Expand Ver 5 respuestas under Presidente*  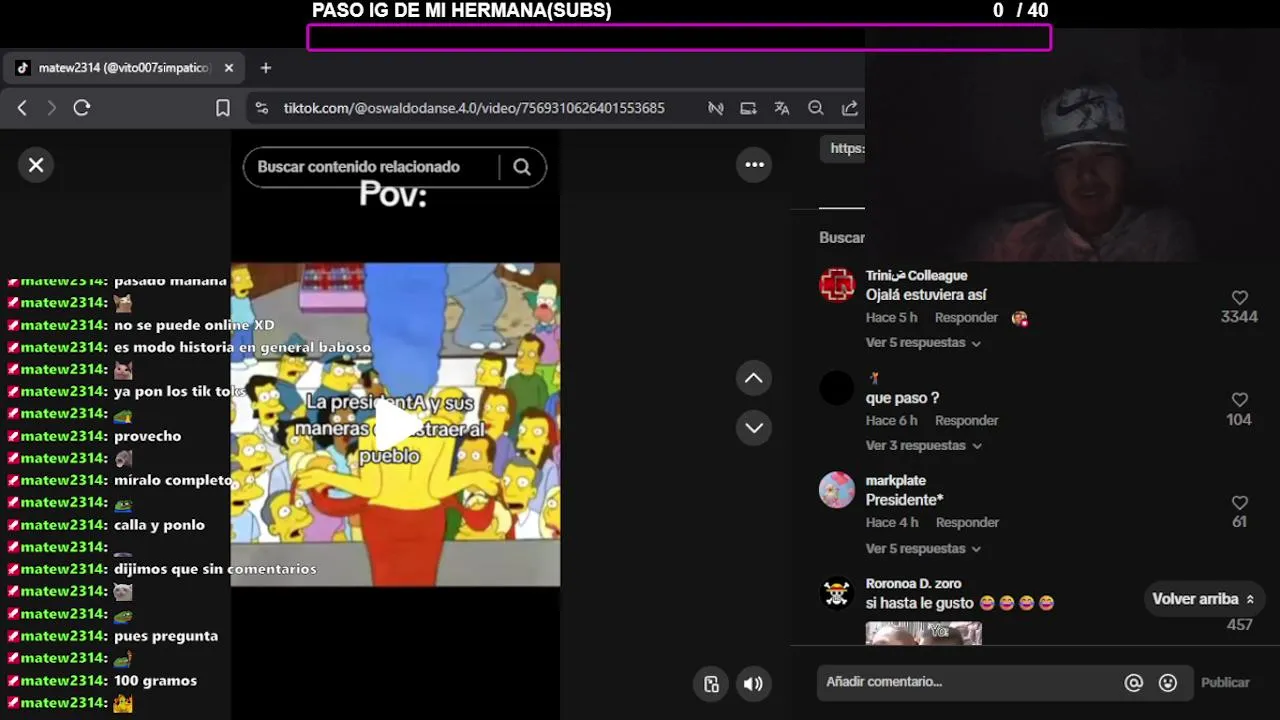click(923, 549)
